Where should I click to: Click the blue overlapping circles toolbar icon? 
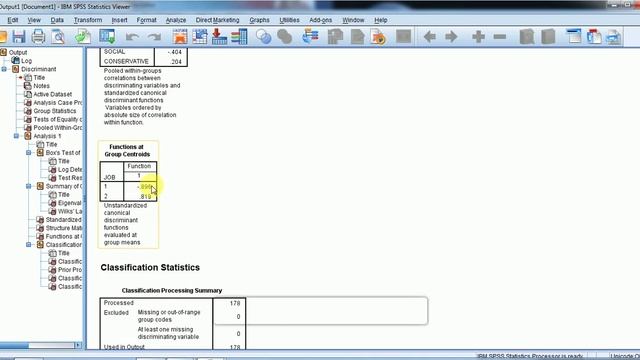264,37
